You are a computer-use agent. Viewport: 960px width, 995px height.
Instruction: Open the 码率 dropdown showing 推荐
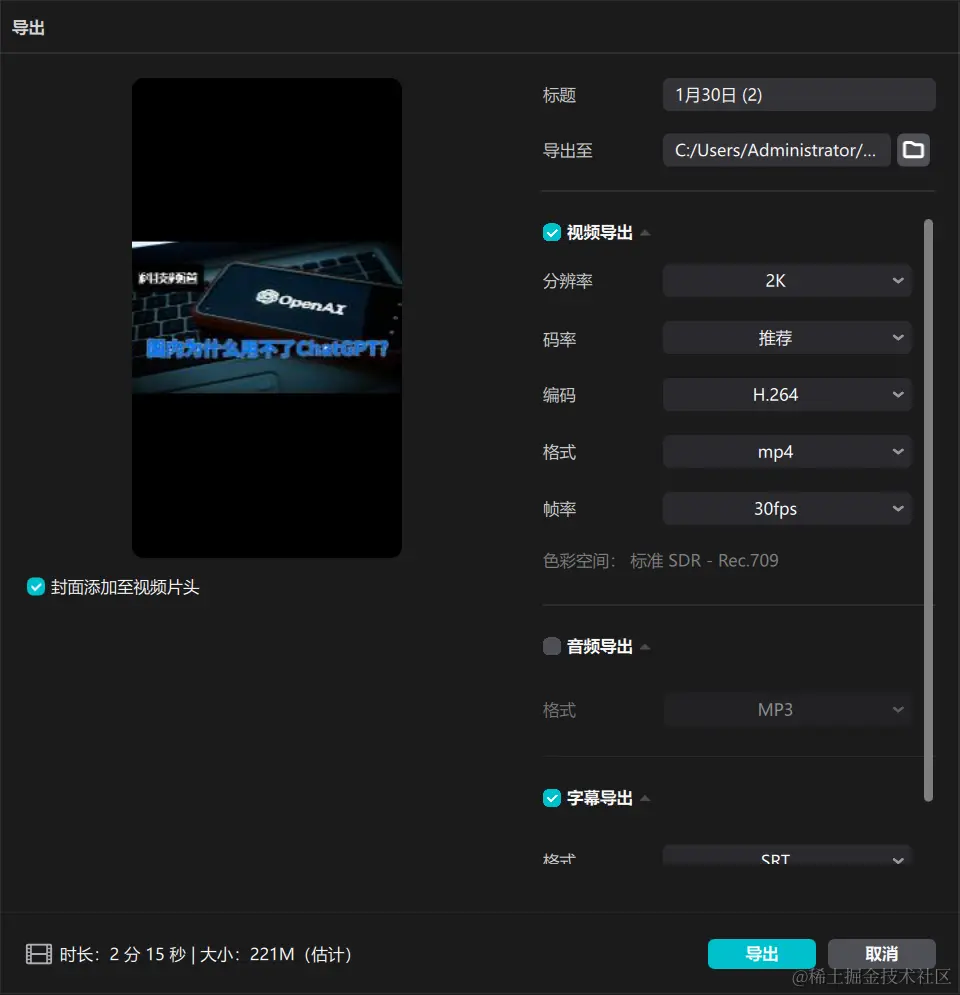[787, 337]
